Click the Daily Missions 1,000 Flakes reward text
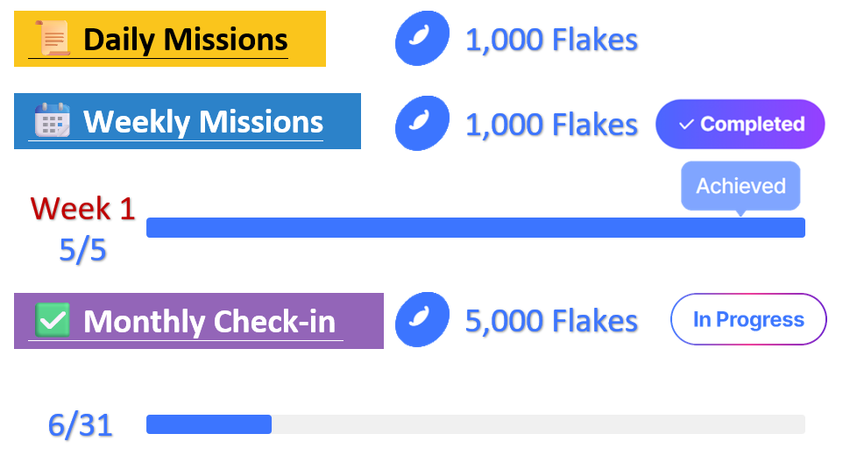This screenshot has height=471, width=850. tap(551, 40)
